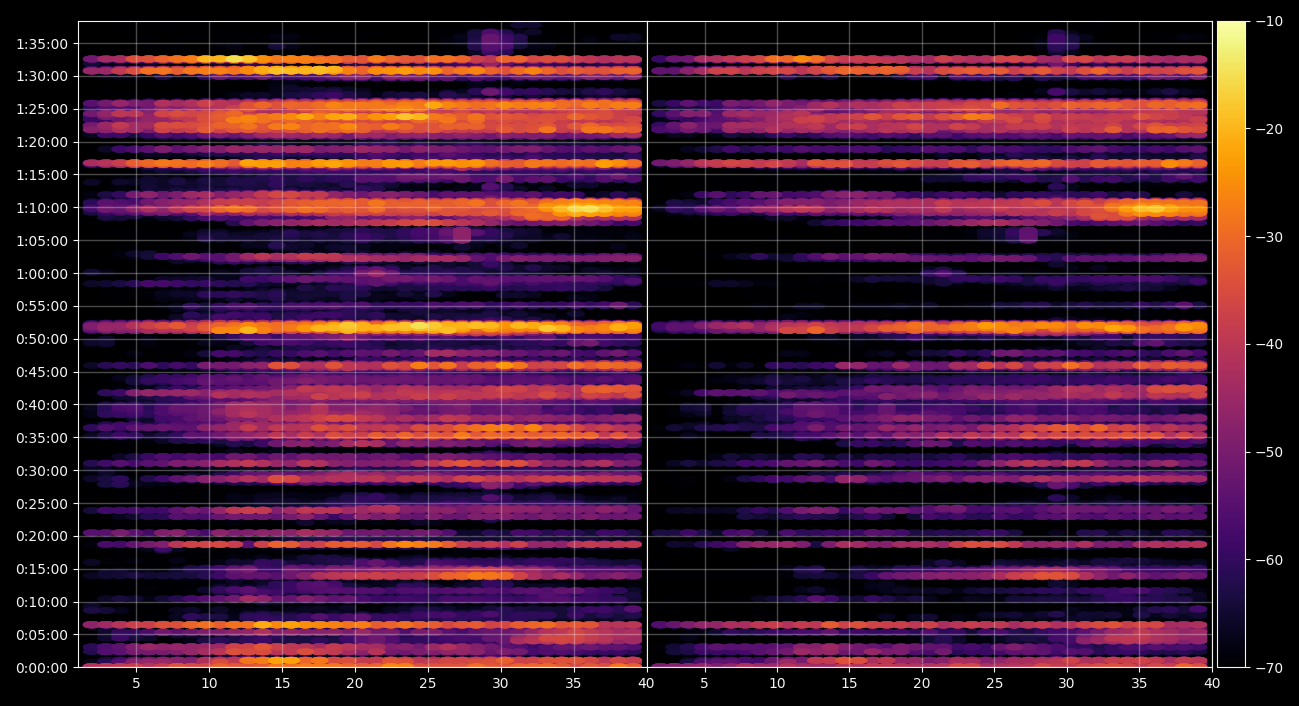Image resolution: width=1299 pixels, height=706 pixels.
Task: Select the 0:50:00 y-axis tick label
Action: click(x=42, y=339)
